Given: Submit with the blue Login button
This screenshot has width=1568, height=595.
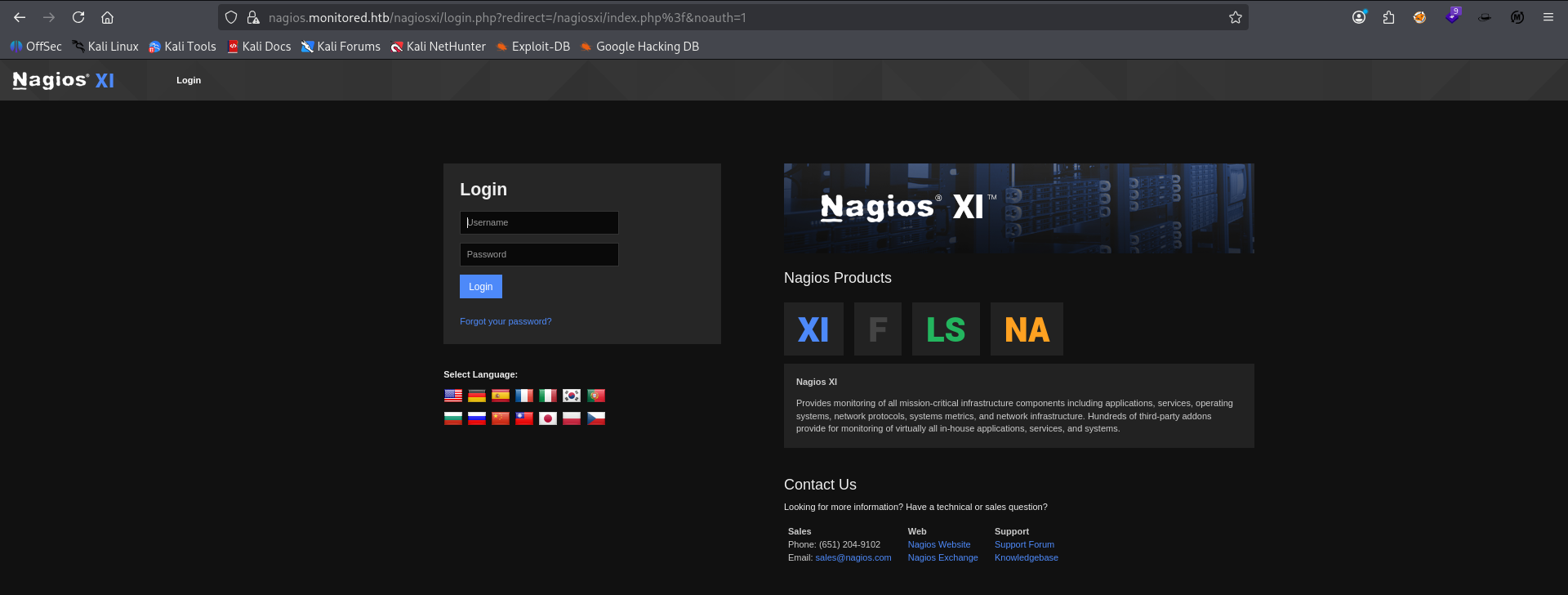Looking at the screenshot, I should [481, 287].
